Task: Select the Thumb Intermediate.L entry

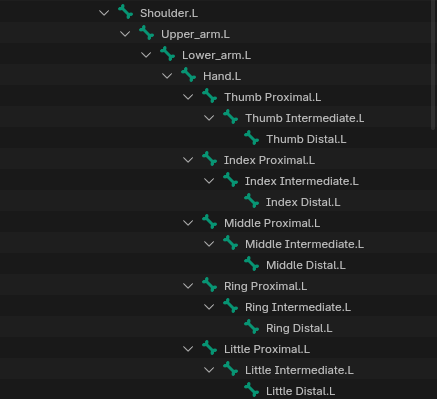Action: click(x=304, y=118)
